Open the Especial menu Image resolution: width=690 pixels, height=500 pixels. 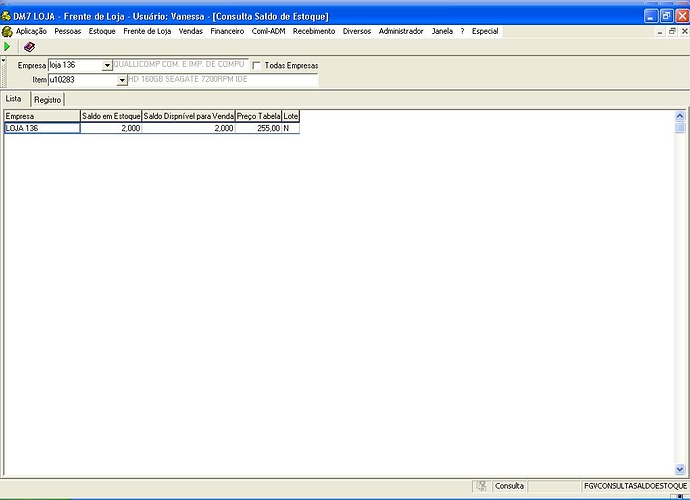point(485,31)
